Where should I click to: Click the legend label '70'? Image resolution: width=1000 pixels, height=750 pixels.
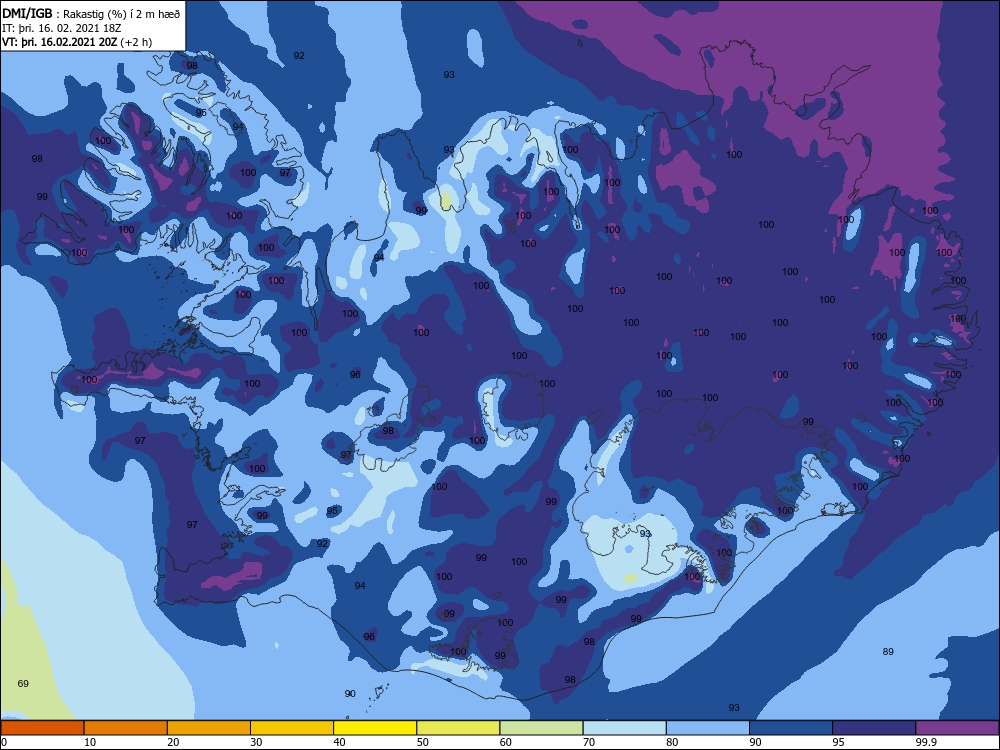[589, 742]
